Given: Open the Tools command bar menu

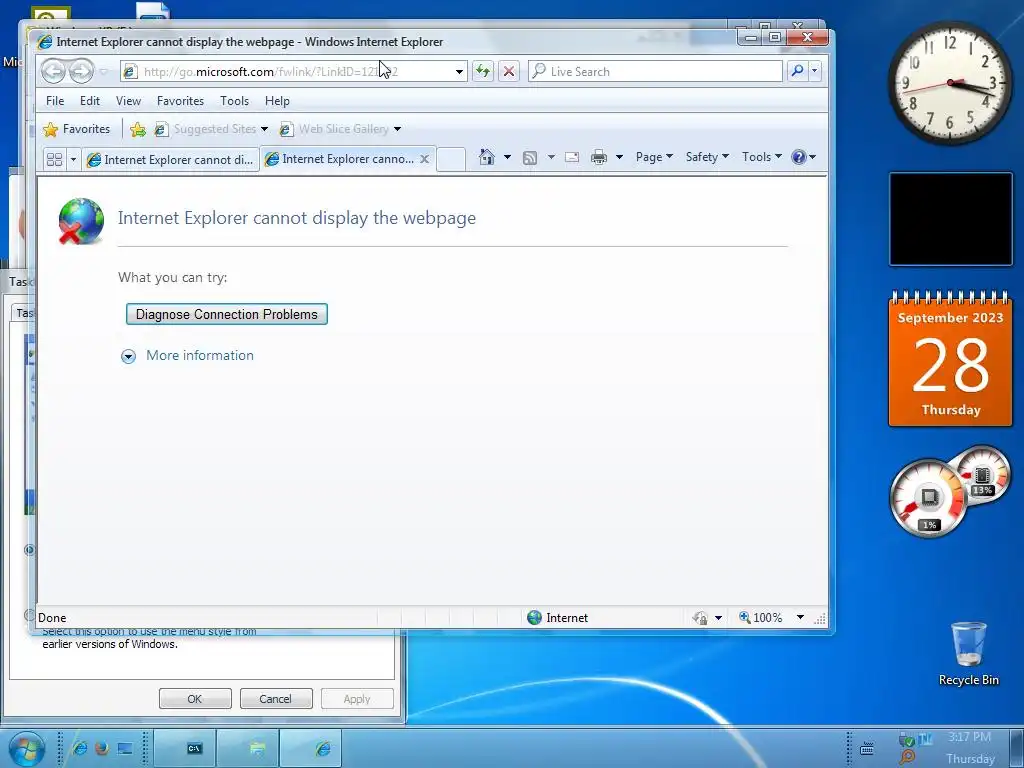Looking at the screenshot, I should coord(761,157).
